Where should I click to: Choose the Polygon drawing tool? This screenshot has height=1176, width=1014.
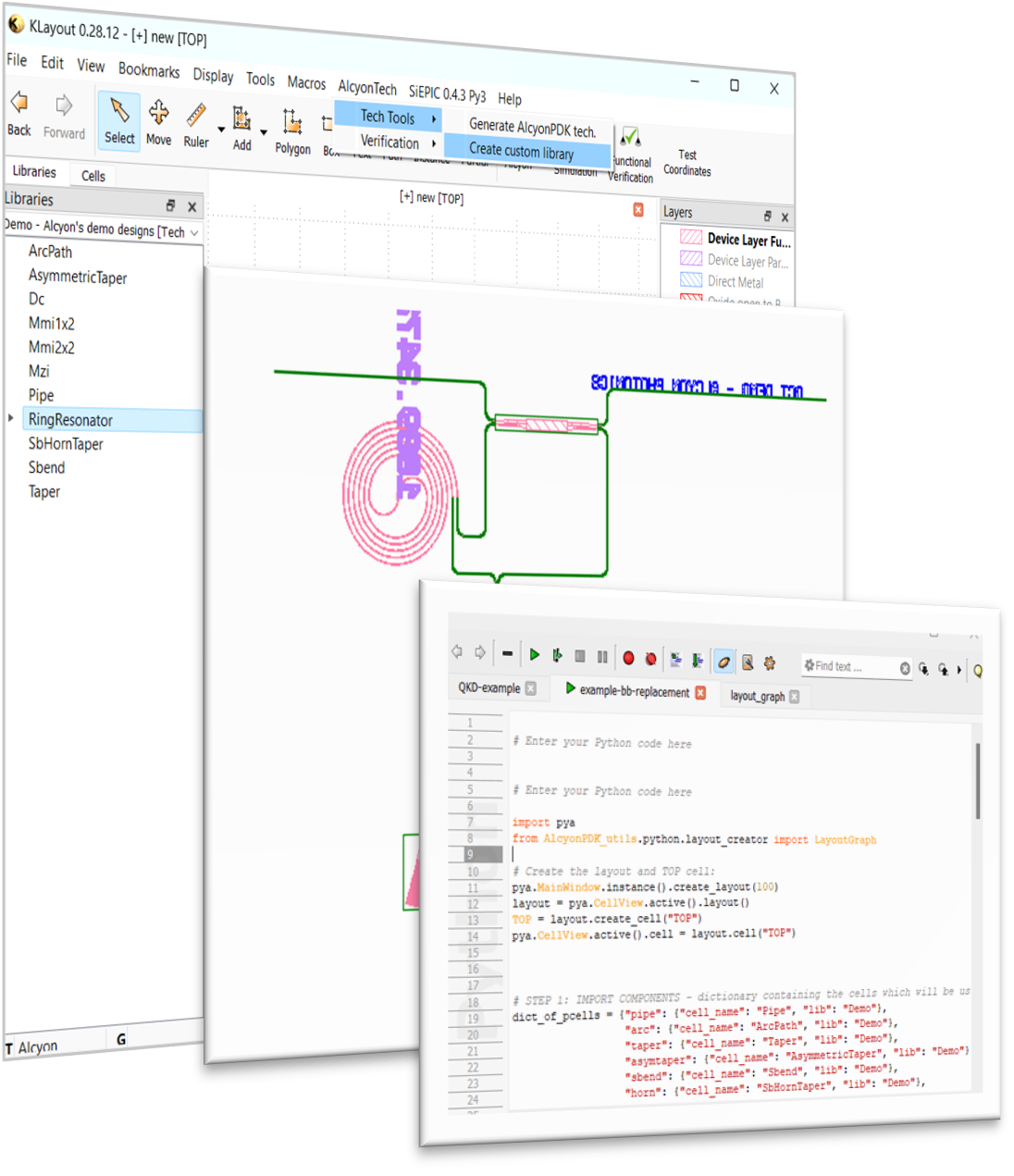[292, 130]
